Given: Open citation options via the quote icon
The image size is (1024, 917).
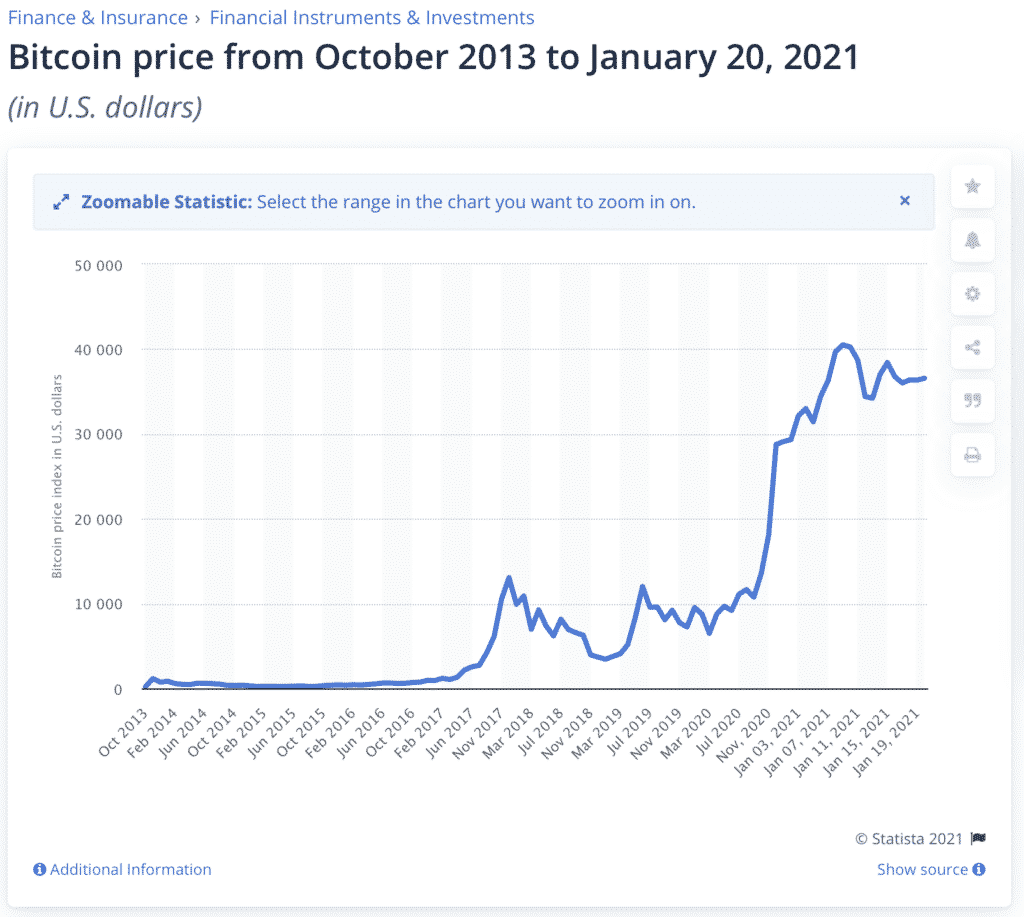Looking at the screenshot, I should (x=972, y=400).
